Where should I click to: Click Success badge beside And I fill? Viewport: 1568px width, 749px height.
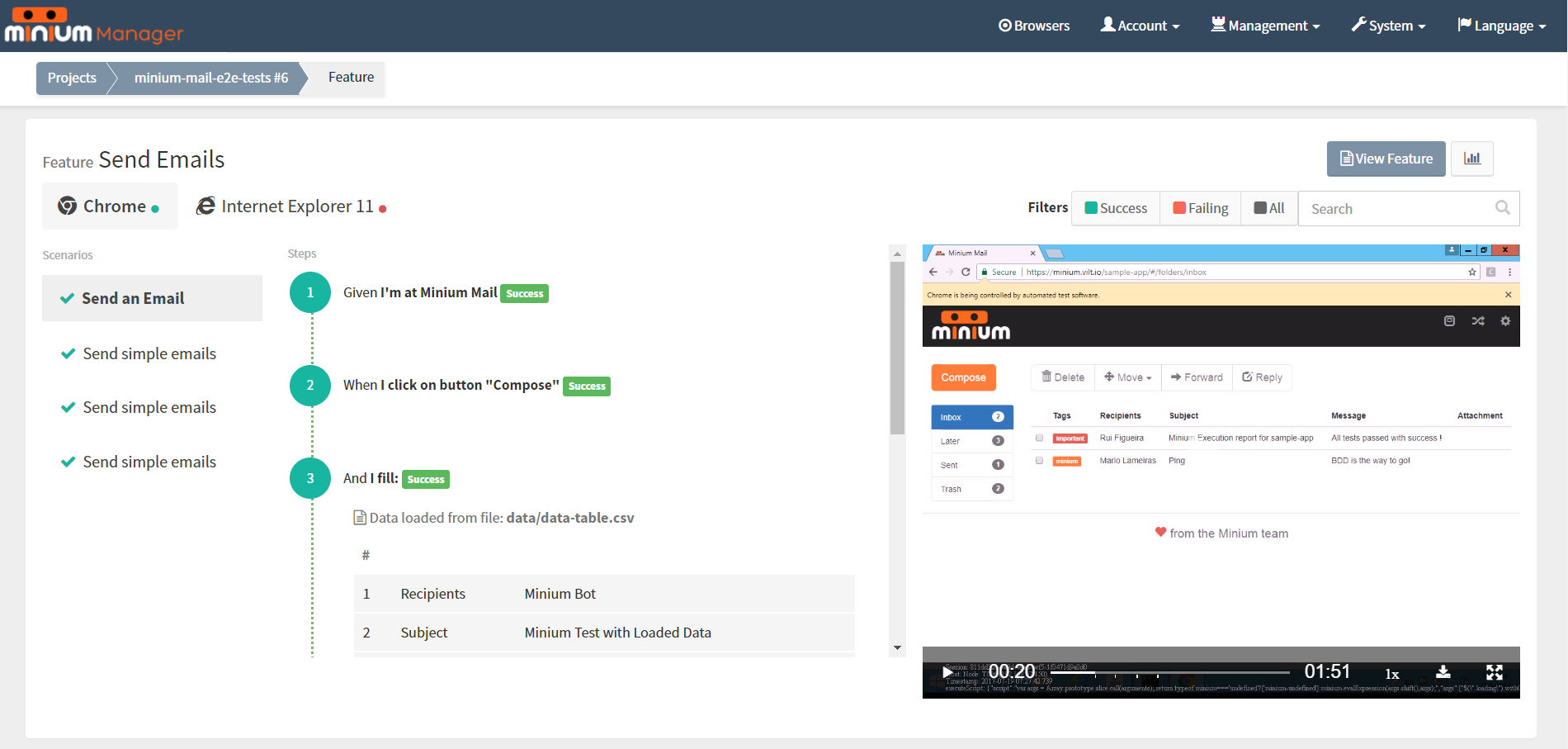(426, 480)
